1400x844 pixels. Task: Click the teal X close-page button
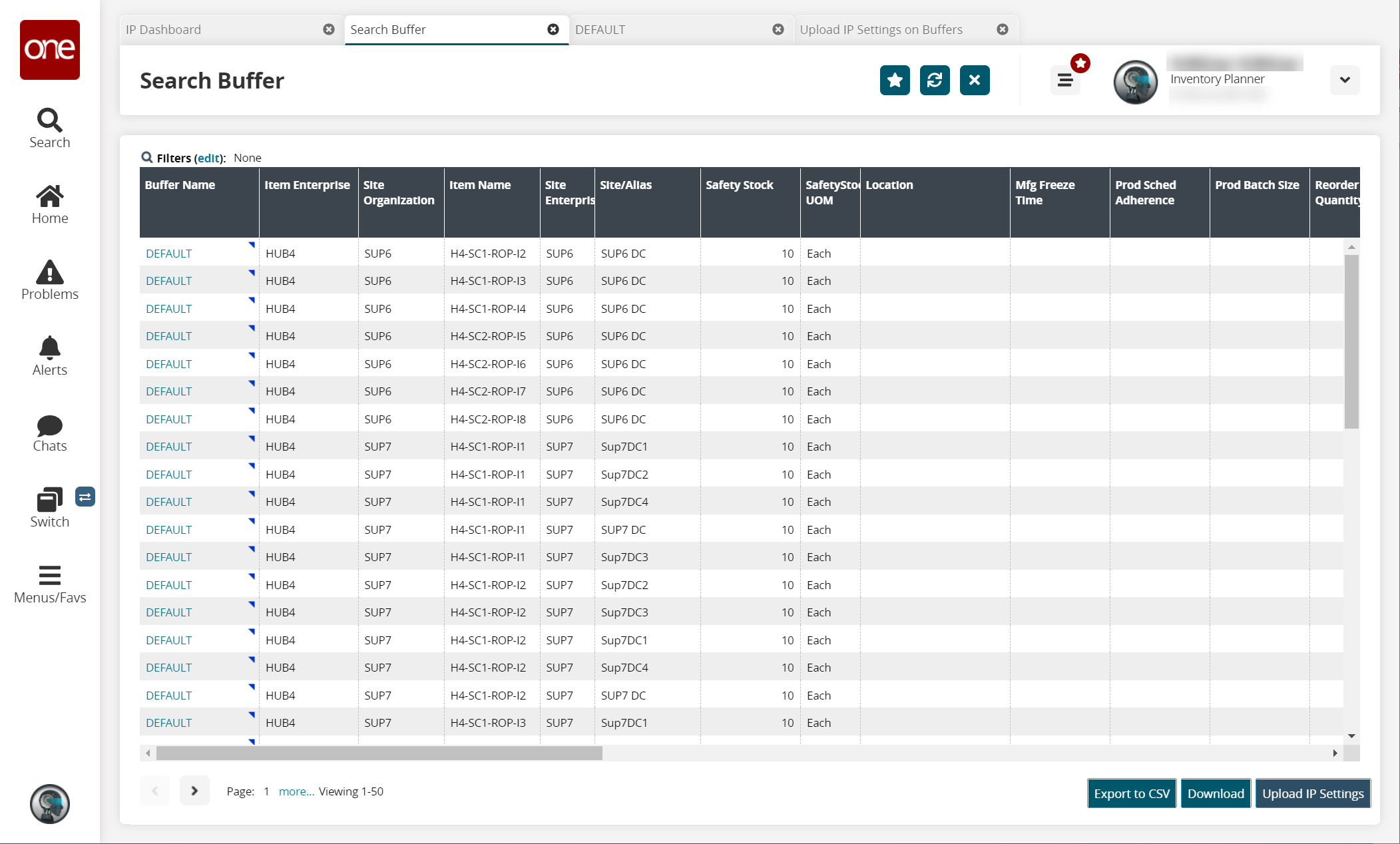coord(974,81)
